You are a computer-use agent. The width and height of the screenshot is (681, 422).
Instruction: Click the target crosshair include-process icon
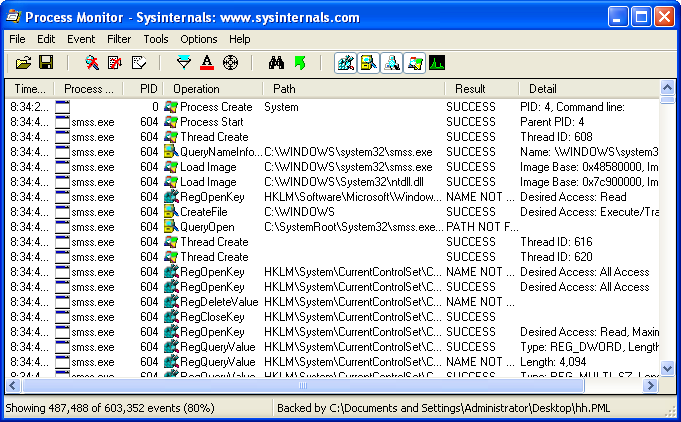(x=230, y=63)
